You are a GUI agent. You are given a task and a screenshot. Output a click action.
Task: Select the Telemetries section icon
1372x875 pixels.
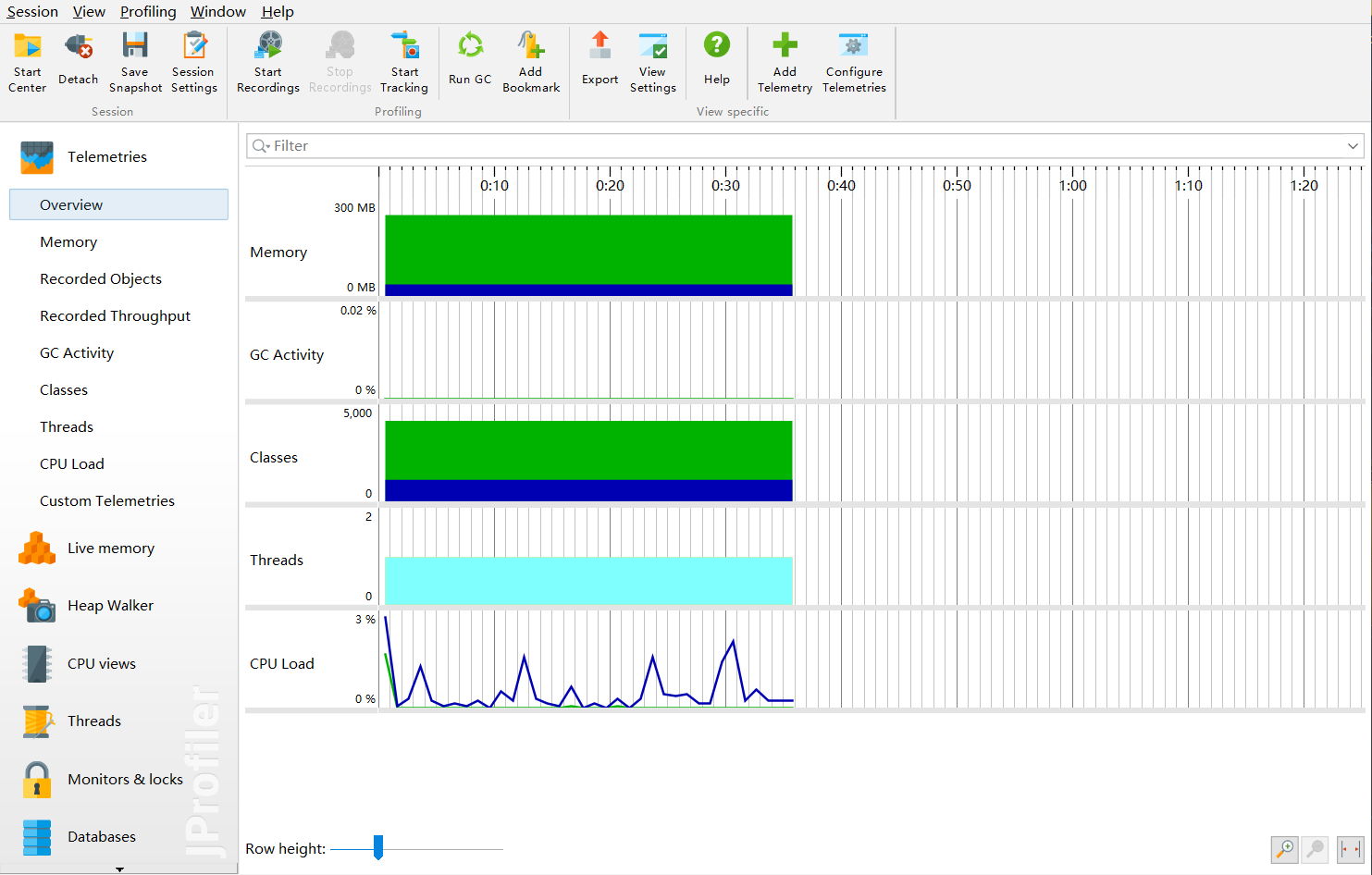coord(37,157)
